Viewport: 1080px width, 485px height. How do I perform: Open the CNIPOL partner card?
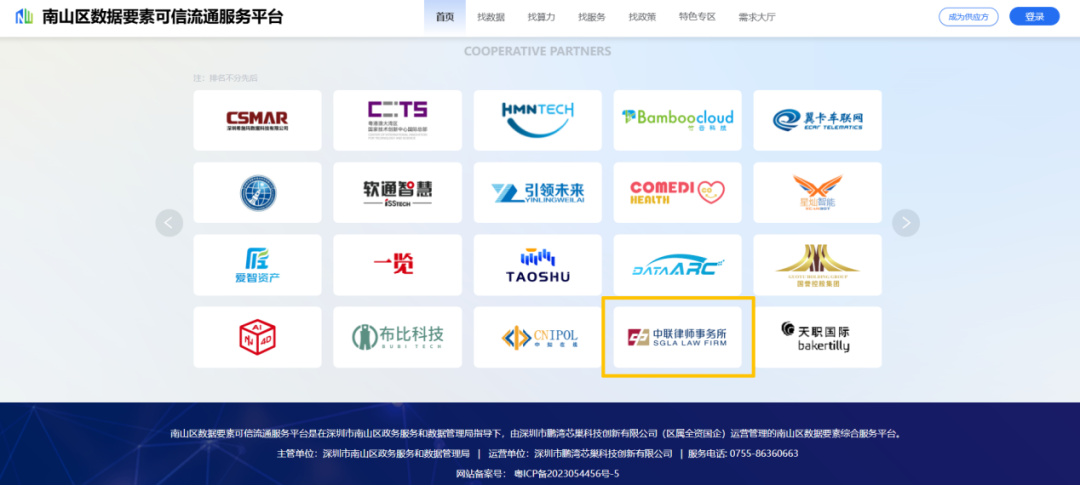537,337
